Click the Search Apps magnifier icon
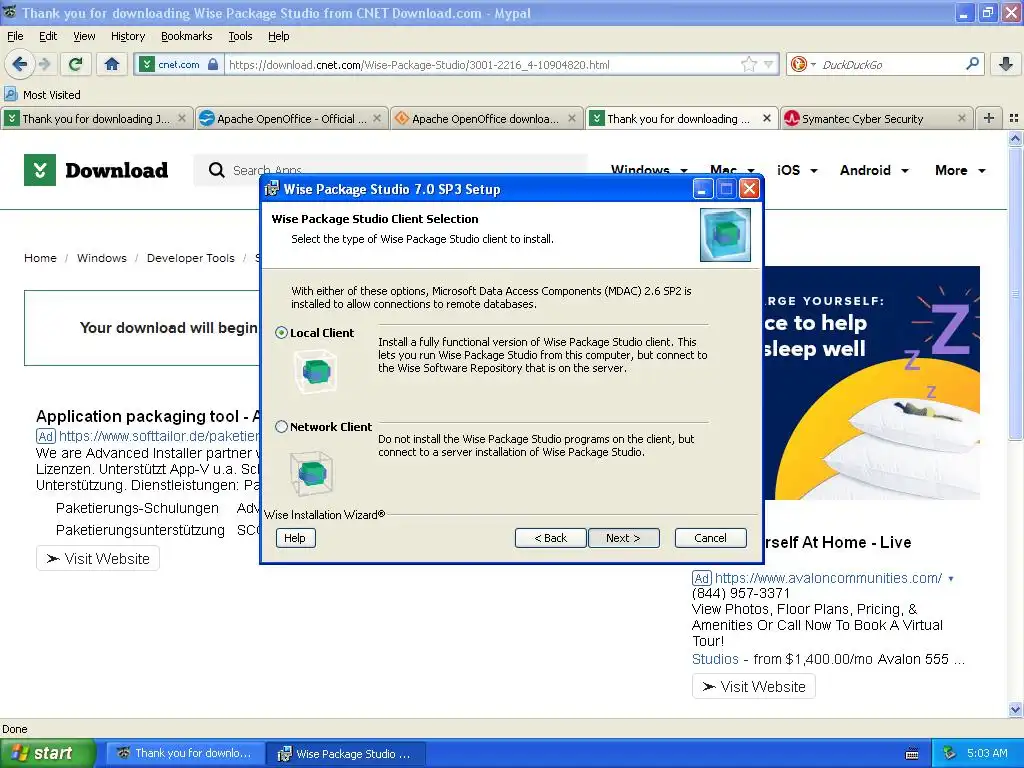 coord(216,170)
